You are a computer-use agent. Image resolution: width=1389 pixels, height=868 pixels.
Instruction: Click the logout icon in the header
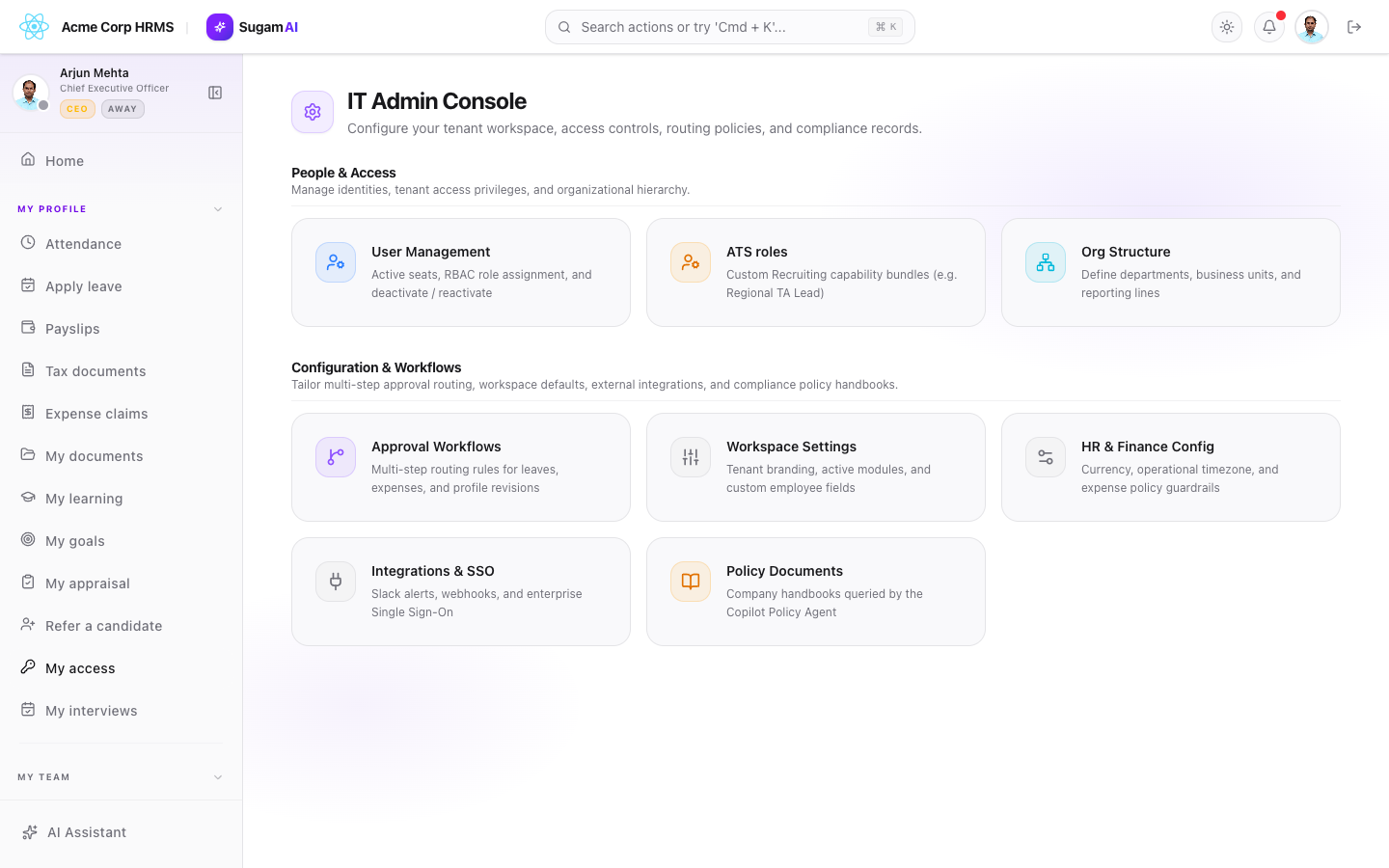click(1354, 27)
